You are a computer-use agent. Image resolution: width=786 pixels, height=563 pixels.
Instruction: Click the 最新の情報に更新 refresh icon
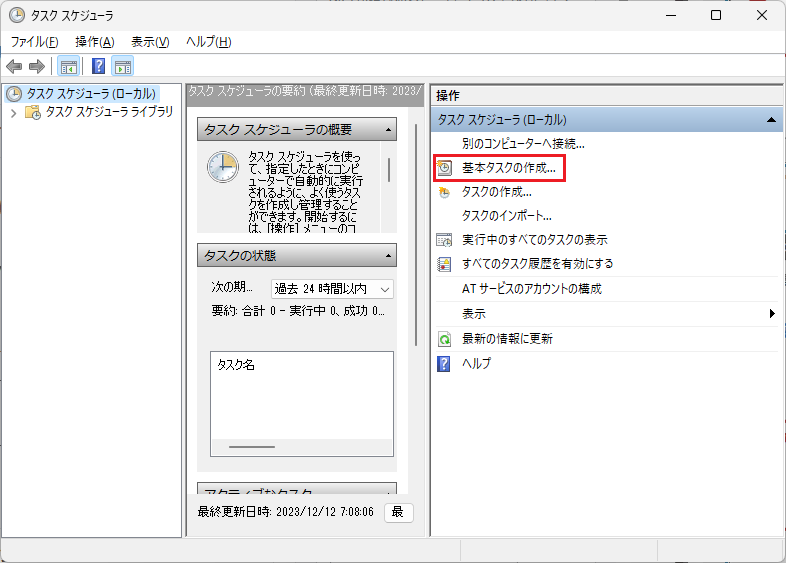click(444, 339)
